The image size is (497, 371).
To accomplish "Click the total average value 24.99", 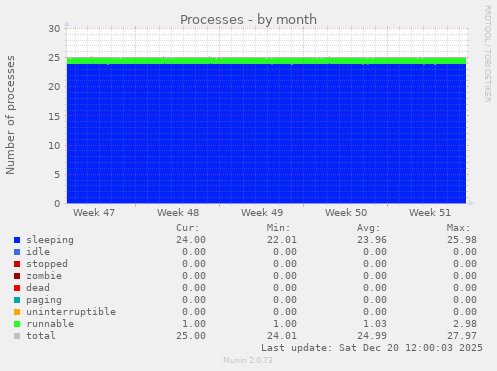I will pos(372,336).
